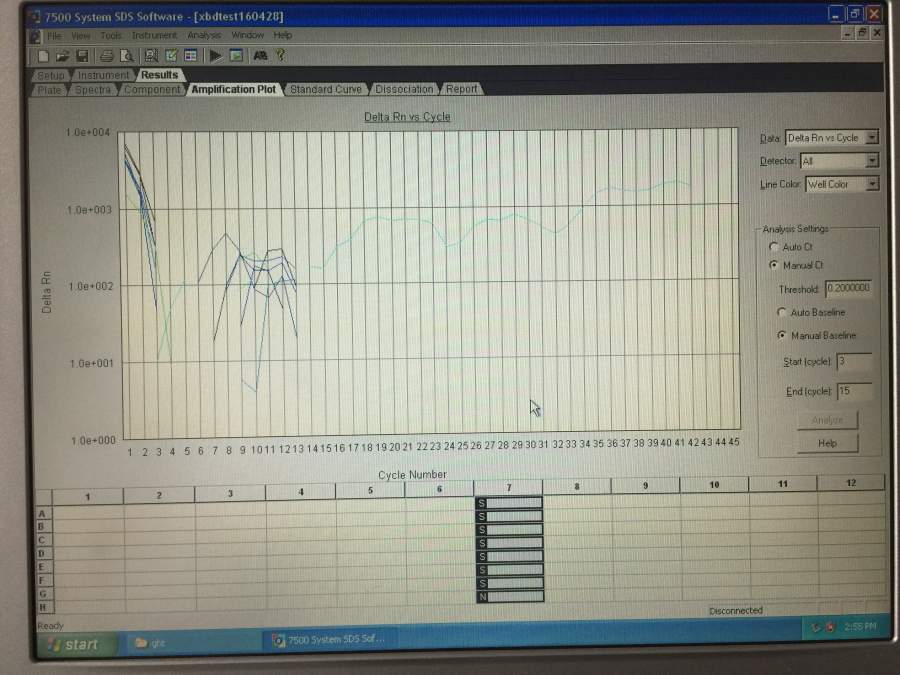Click the plate grid top-left select-all corner
Viewport: 900px width, 675px height.
(x=44, y=497)
